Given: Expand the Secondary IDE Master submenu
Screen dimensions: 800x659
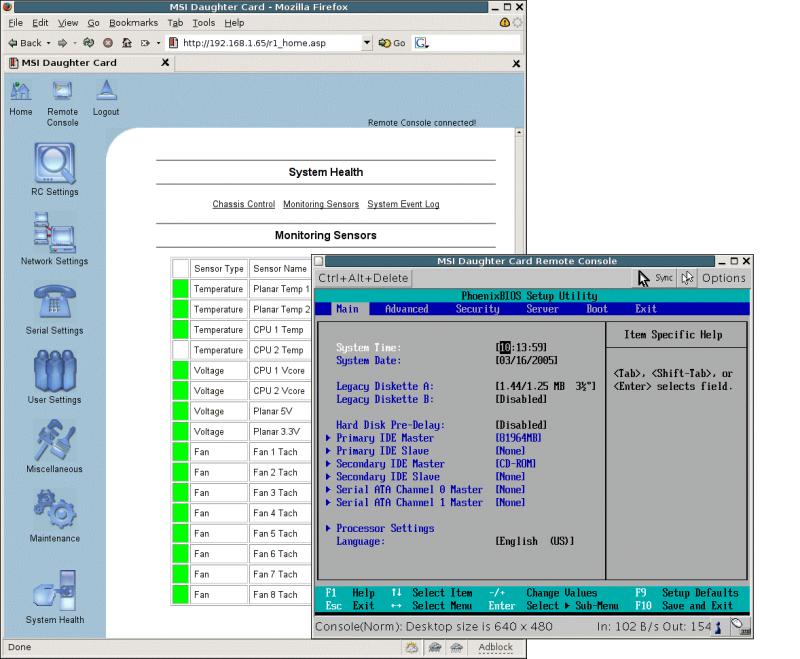Looking at the screenshot, I should tap(329, 464).
